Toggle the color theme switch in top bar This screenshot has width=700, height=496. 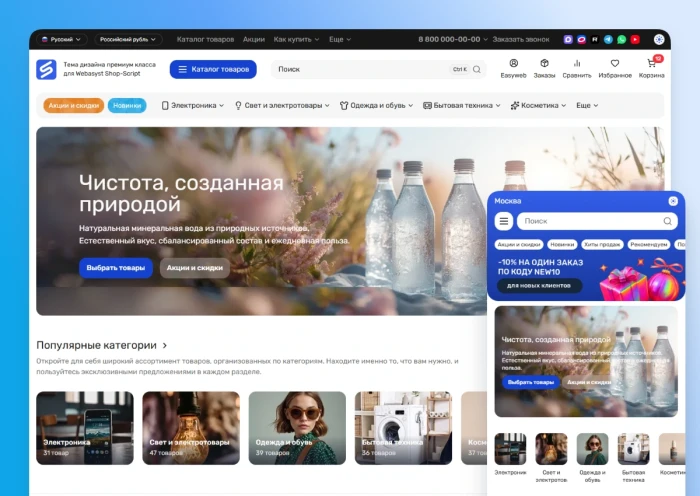coord(659,39)
